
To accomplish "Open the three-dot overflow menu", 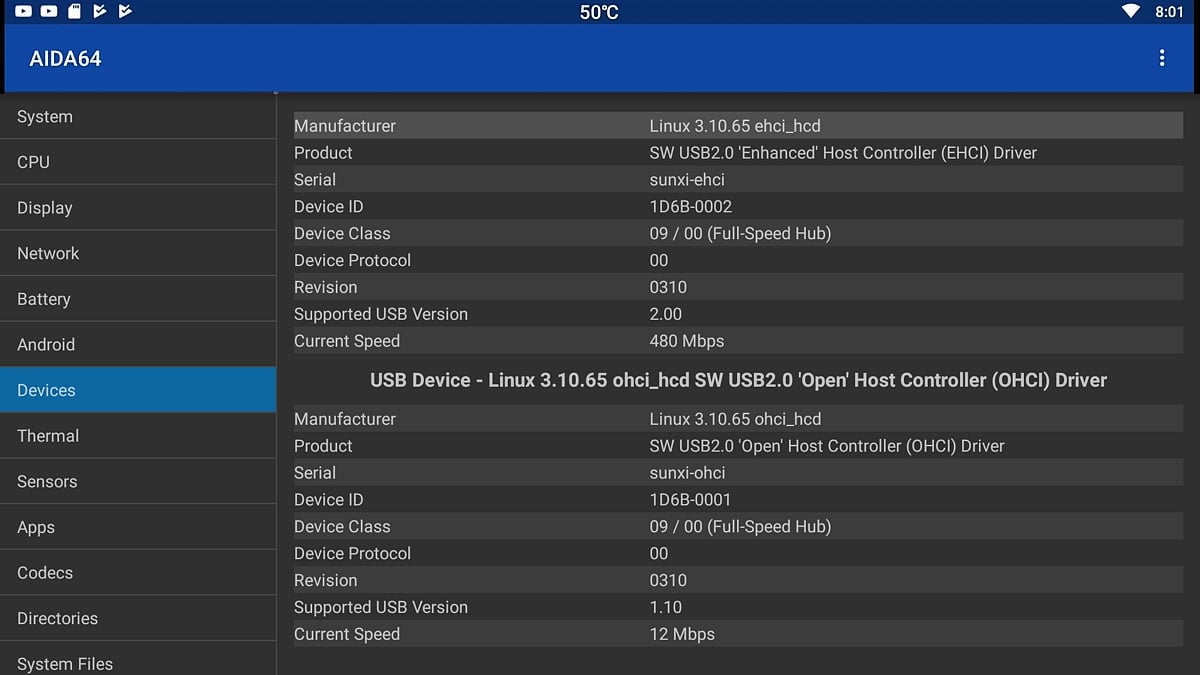I will coord(1161,58).
